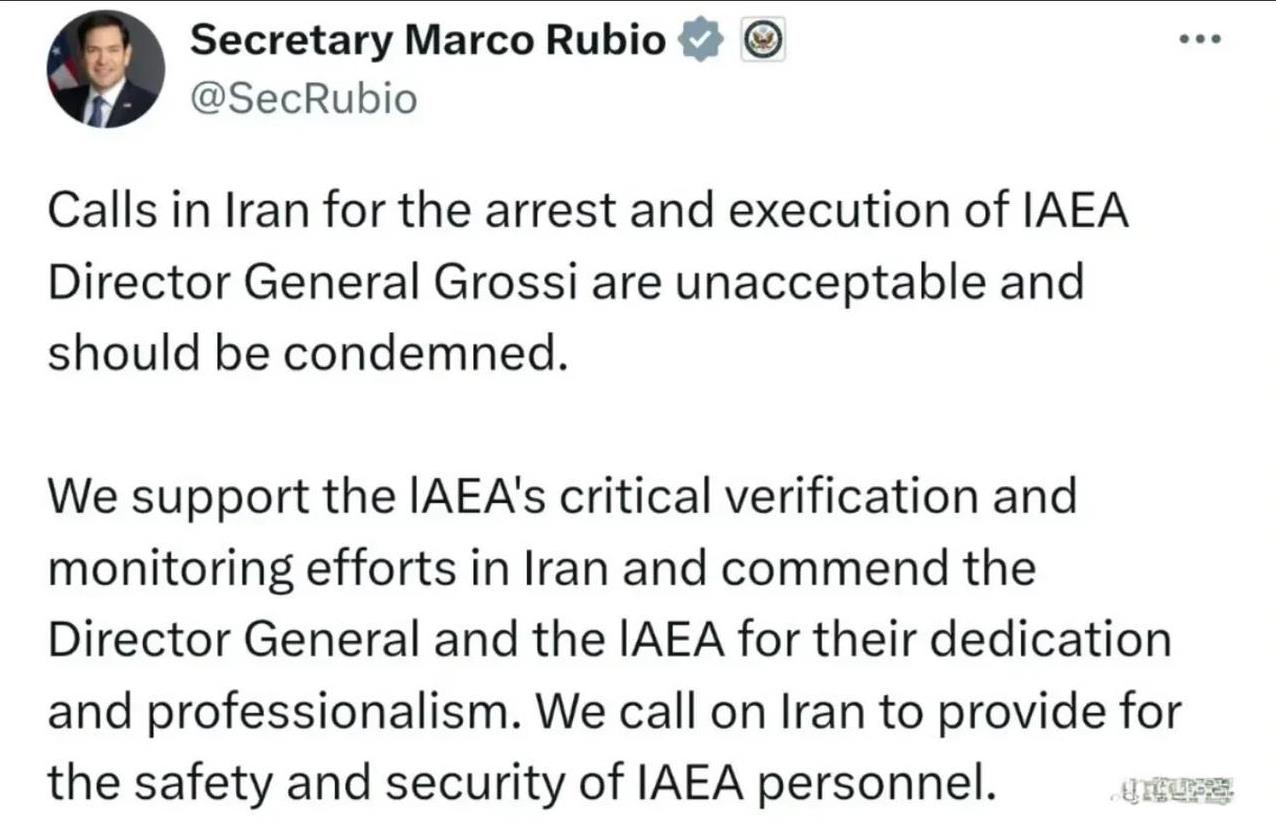The width and height of the screenshot is (1276, 830).
Task: Click the government seal affiliation badge
Action: click(763, 42)
